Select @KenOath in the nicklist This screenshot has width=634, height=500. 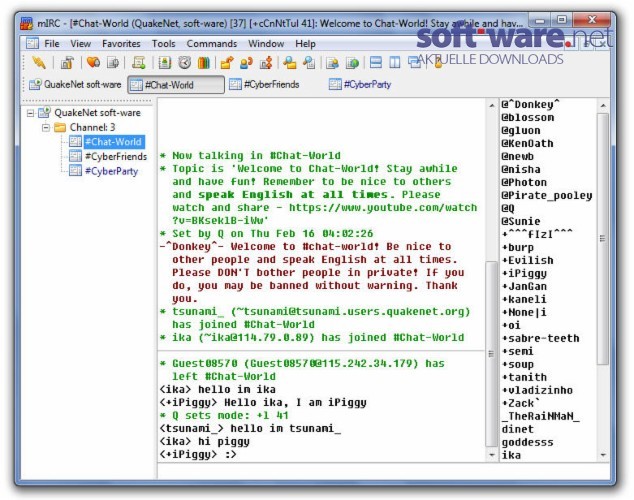click(x=527, y=143)
